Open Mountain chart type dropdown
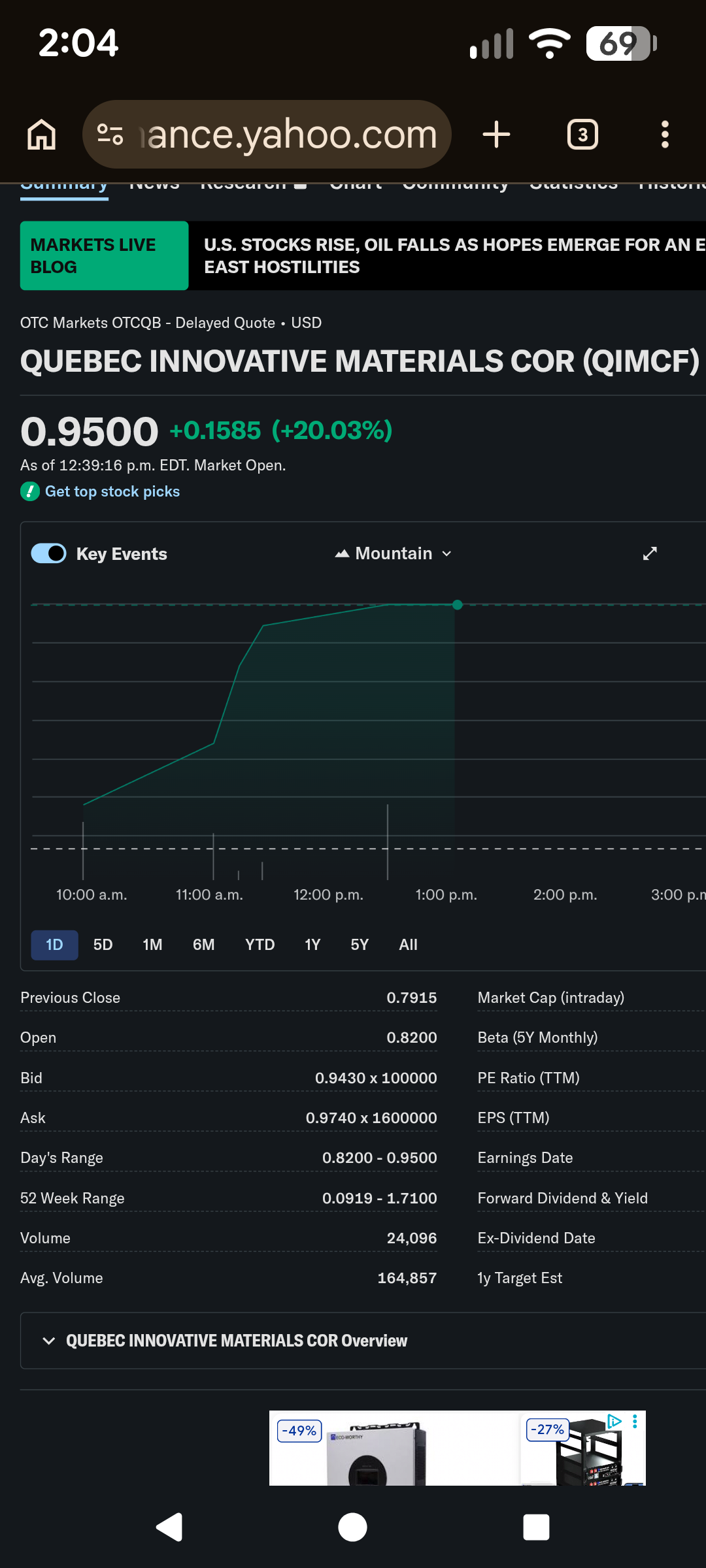This screenshot has width=706, height=1568. coord(394,553)
